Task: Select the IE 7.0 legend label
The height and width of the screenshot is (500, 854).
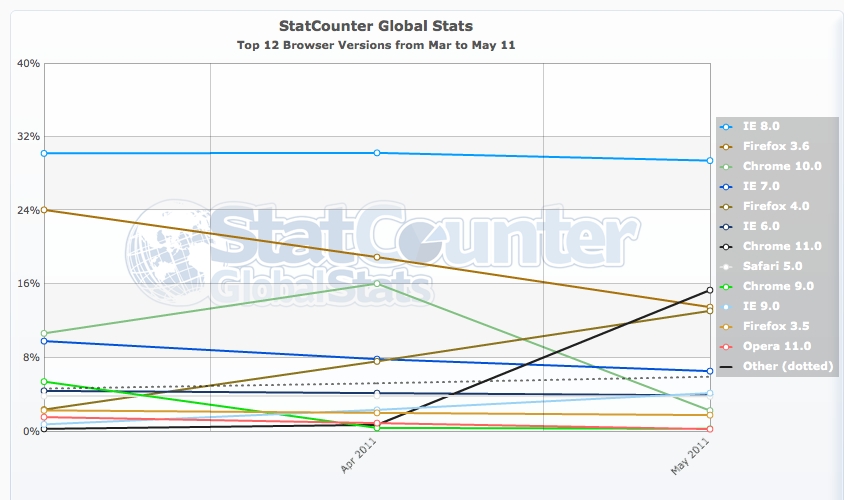Action: 762,187
